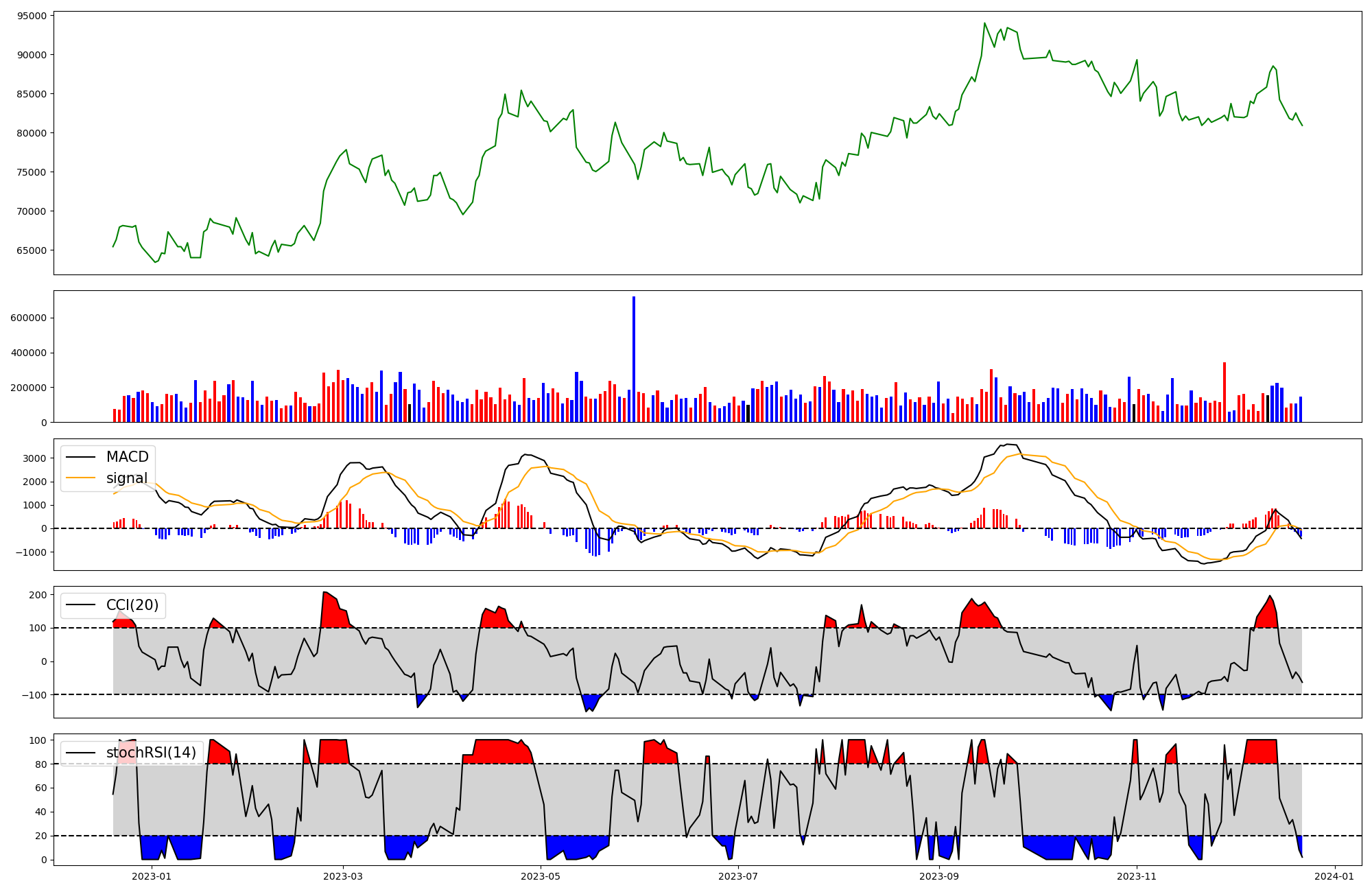The width and height of the screenshot is (1372, 892).
Task: Click the 2023-11 x-axis date label
Action: pyautogui.click(x=1137, y=876)
